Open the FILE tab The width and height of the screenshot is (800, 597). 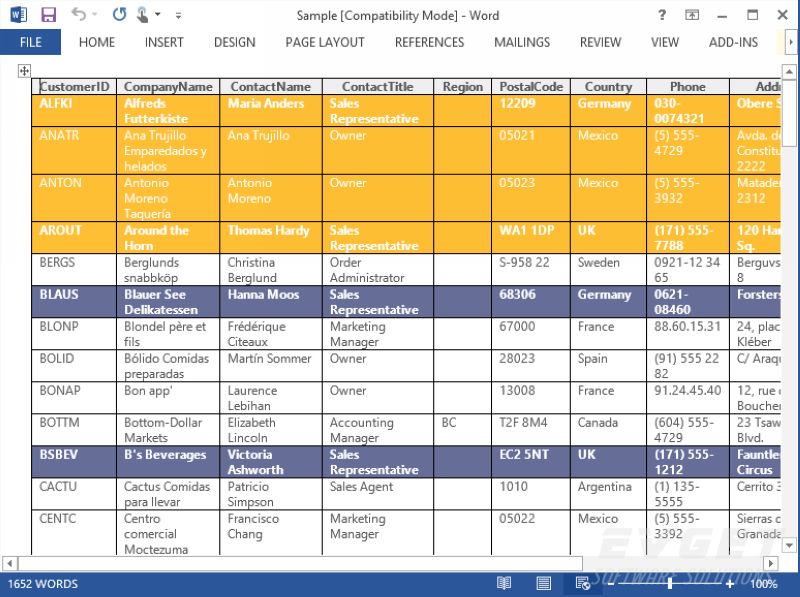point(31,42)
